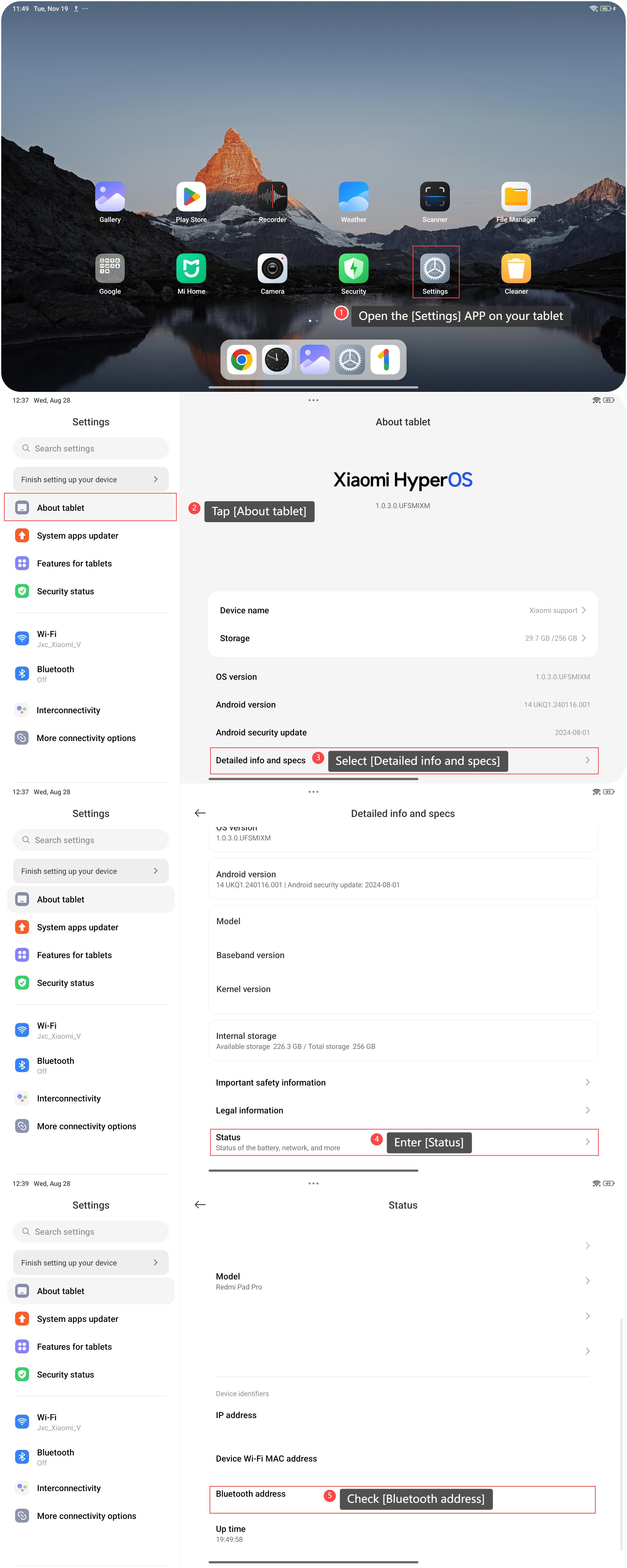
Task: Open the Cleaner app
Action: (516, 268)
